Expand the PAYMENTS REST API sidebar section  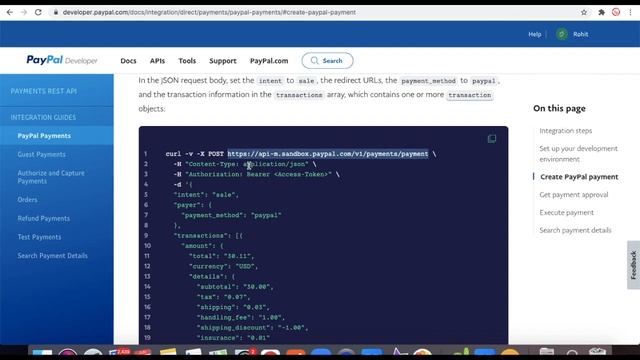pos(44,91)
